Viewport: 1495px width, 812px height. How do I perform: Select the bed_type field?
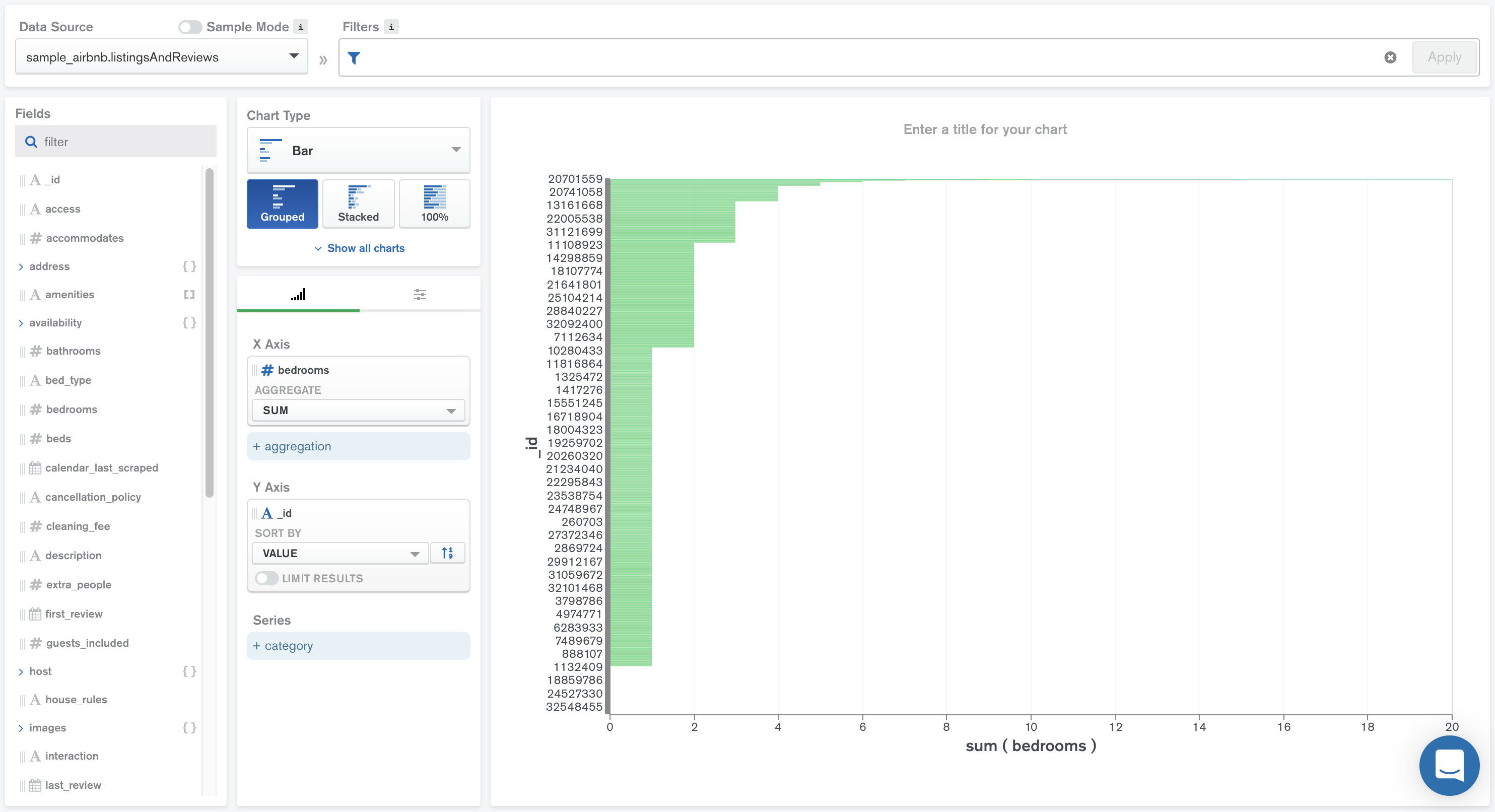point(68,381)
